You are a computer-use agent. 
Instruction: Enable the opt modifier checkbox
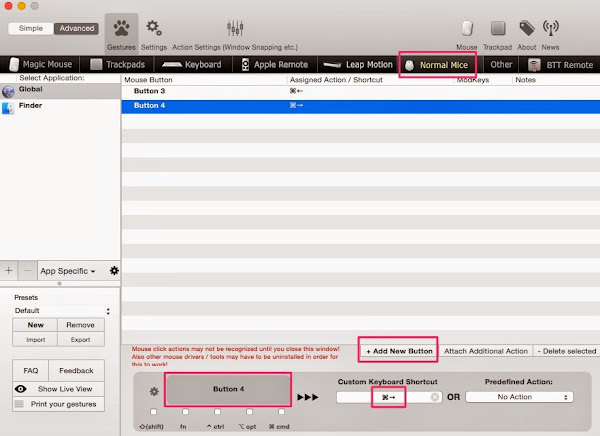[x=249, y=412]
